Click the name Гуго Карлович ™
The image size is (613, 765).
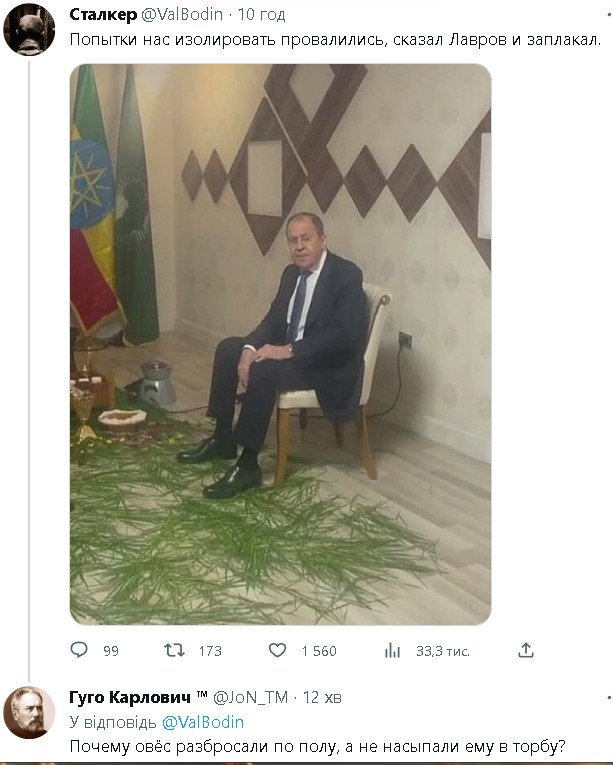138,697
